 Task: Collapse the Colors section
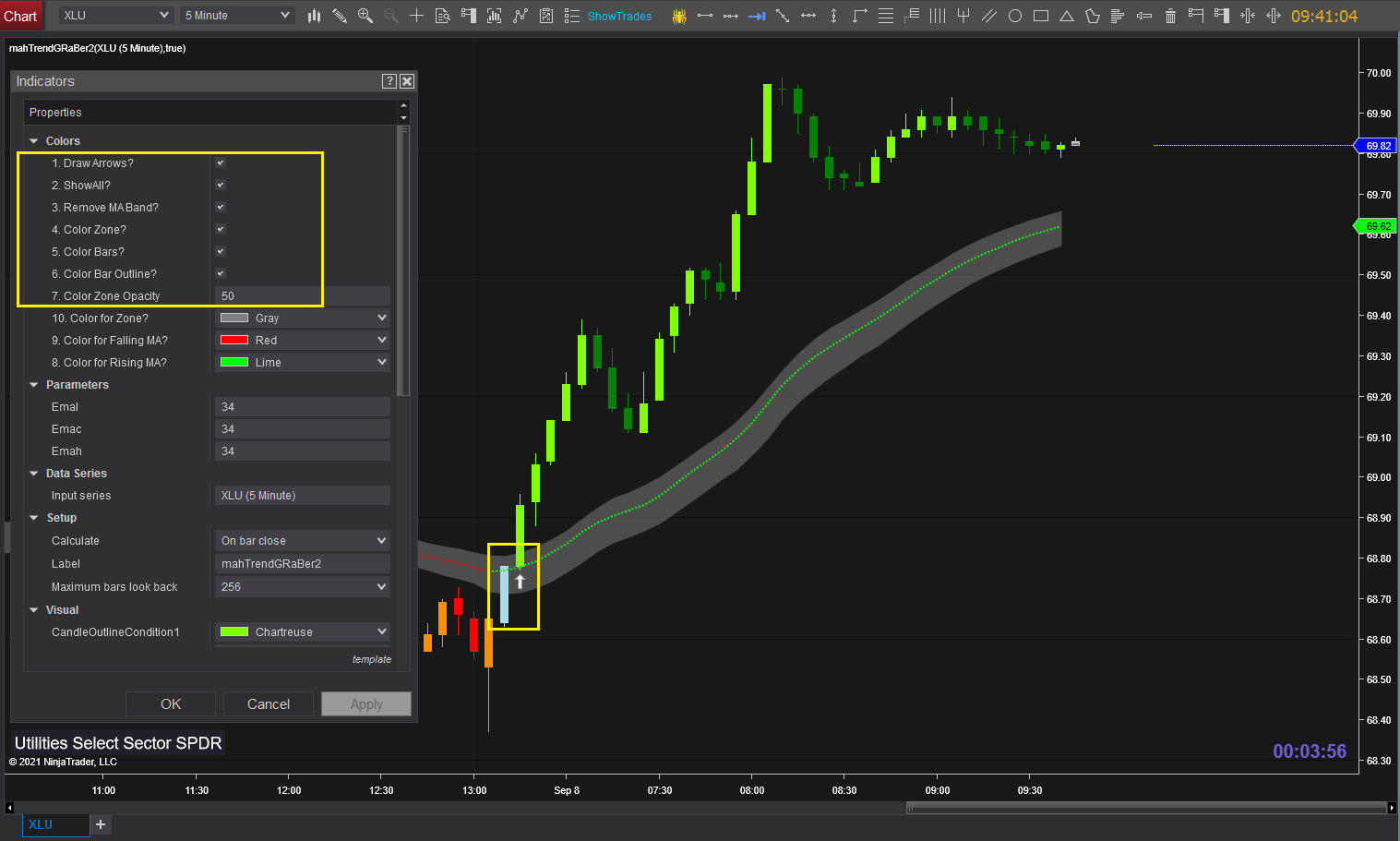34,141
